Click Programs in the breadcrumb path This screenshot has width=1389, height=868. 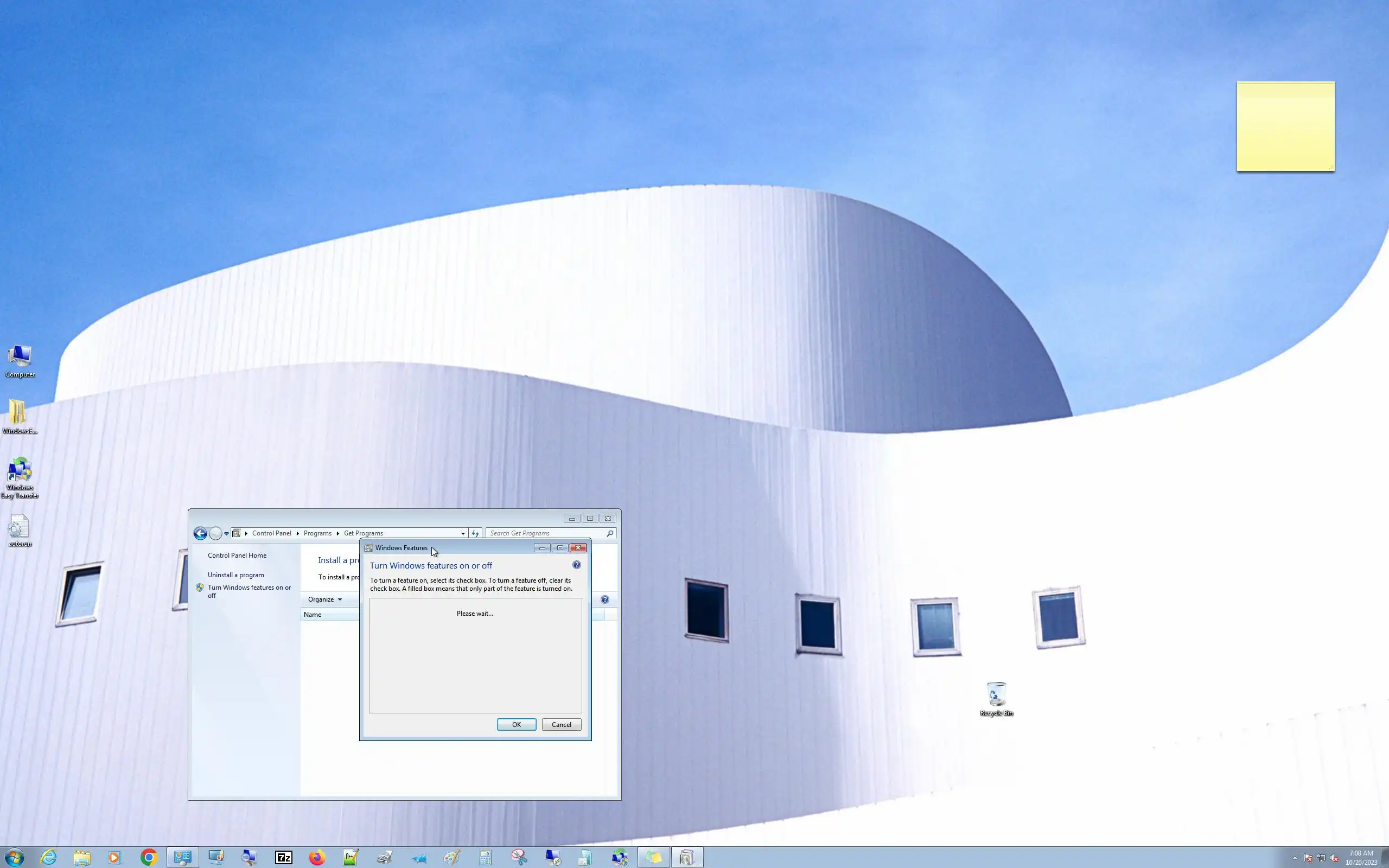317,533
